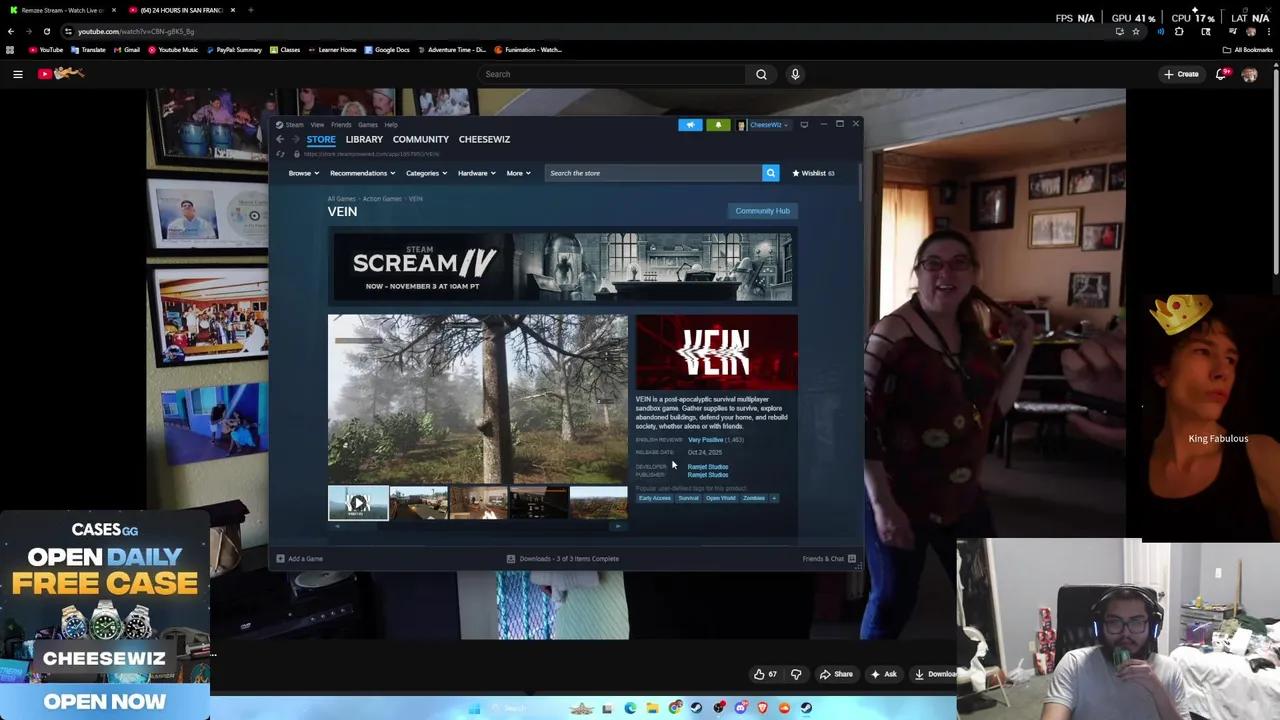Click inside the Steam store search field
Viewport: 1280px width, 720px height.
[653, 173]
